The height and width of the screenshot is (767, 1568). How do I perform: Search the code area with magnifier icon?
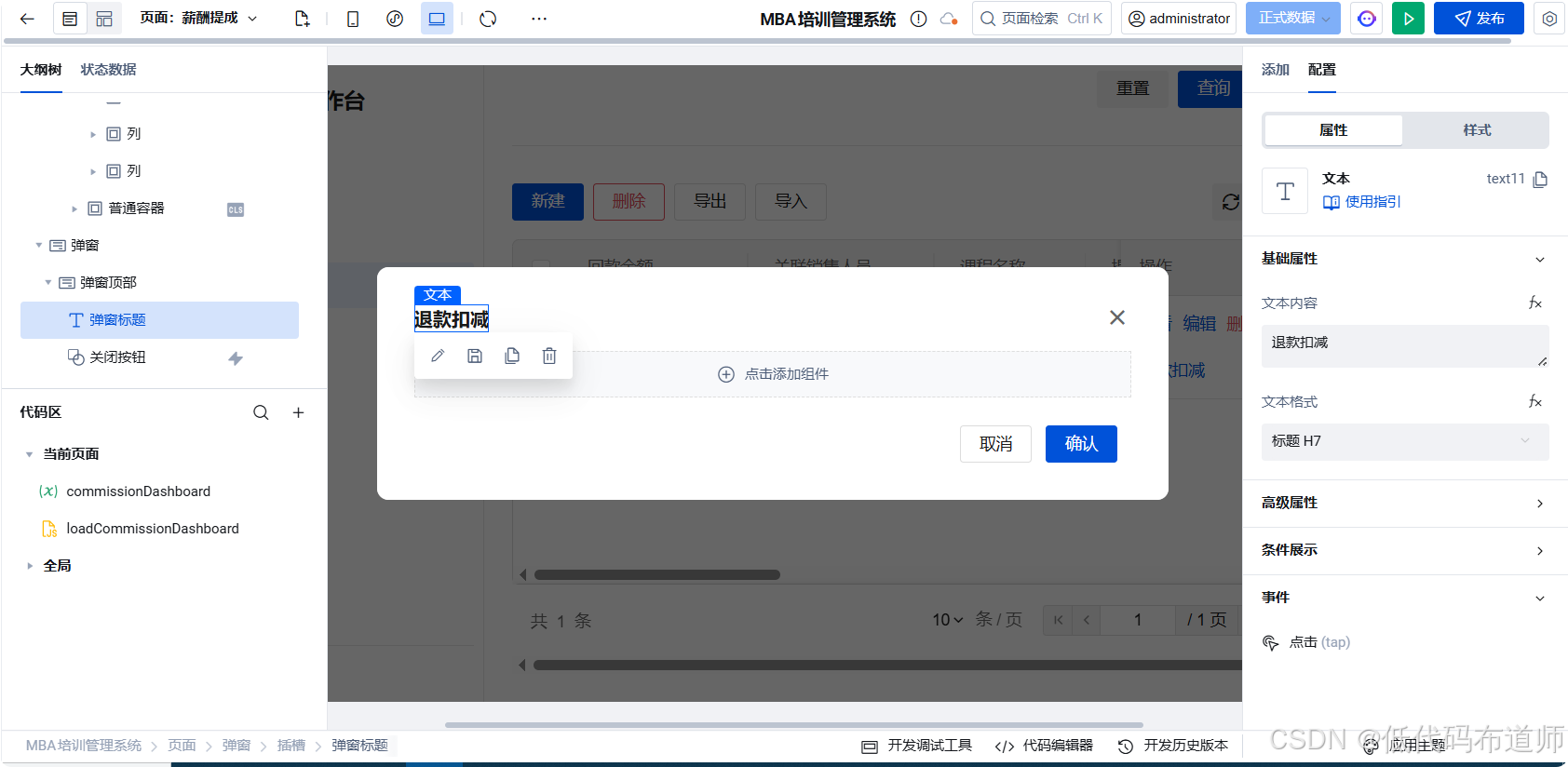(x=261, y=412)
